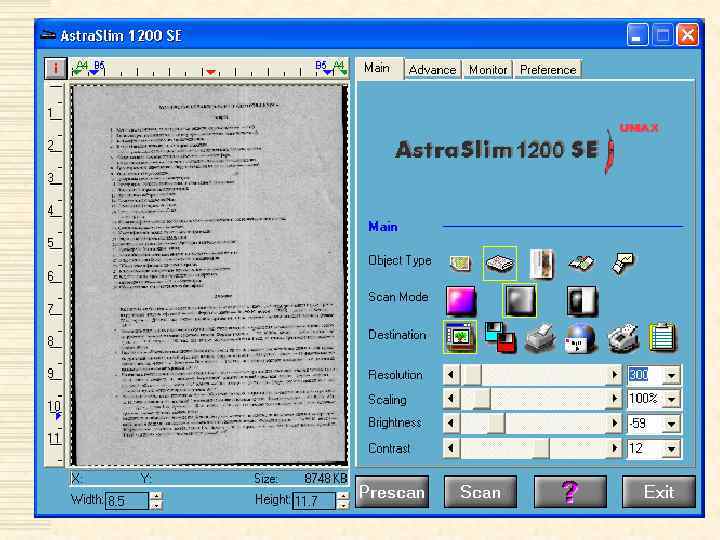This screenshot has width=720, height=540.
Task: Decrease Width with spinner down arrow
Action: click(x=156, y=505)
